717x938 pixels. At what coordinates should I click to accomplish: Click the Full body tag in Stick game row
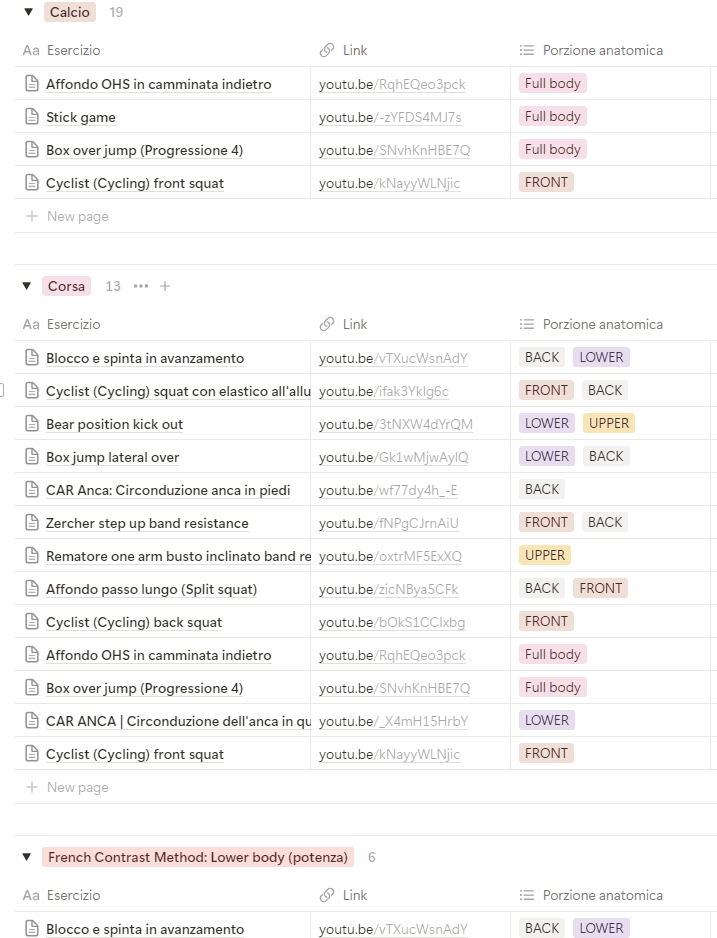click(553, 116)
